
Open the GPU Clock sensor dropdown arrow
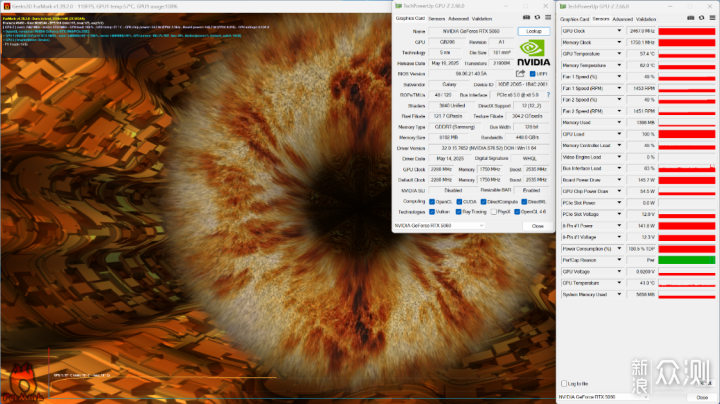point(619,31)
